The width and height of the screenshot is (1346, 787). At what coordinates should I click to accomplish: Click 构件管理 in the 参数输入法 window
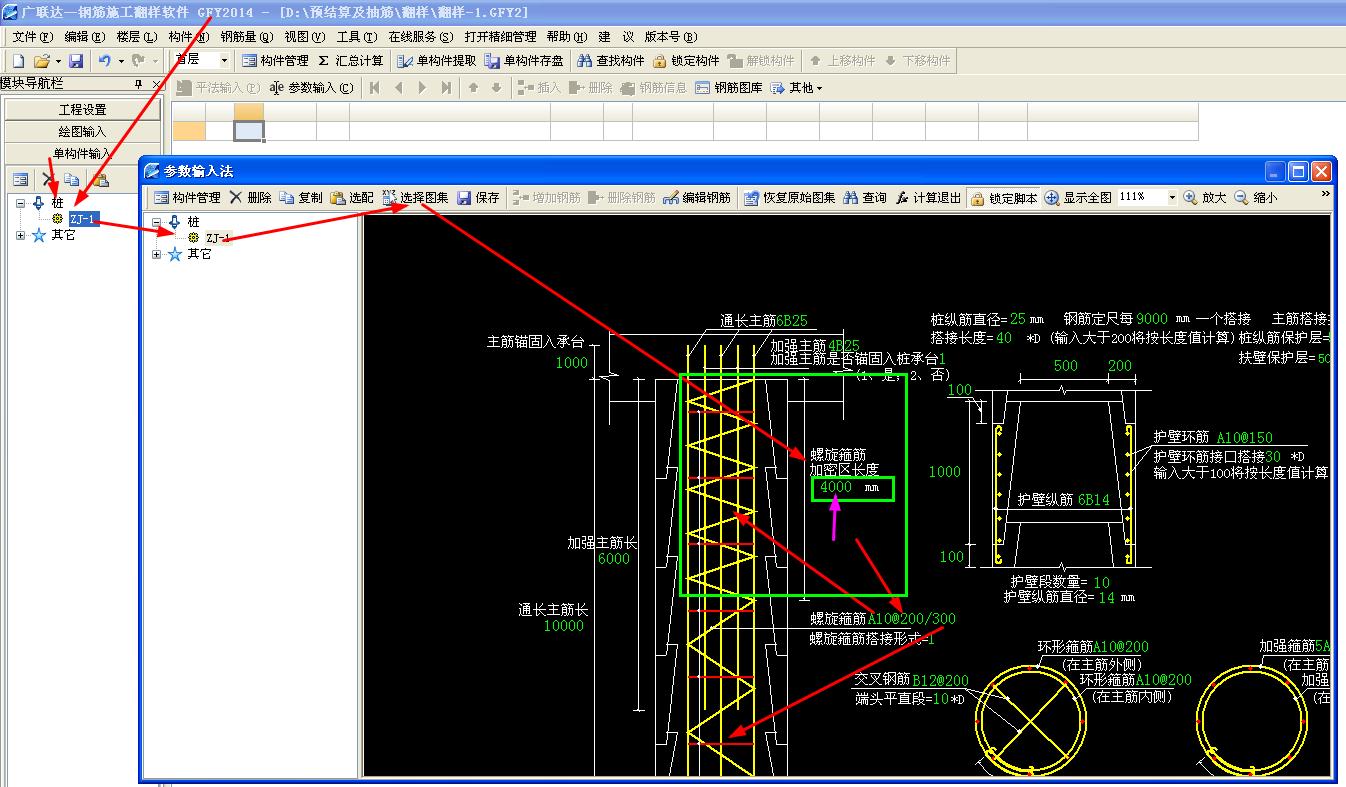[x=187, y=198]
